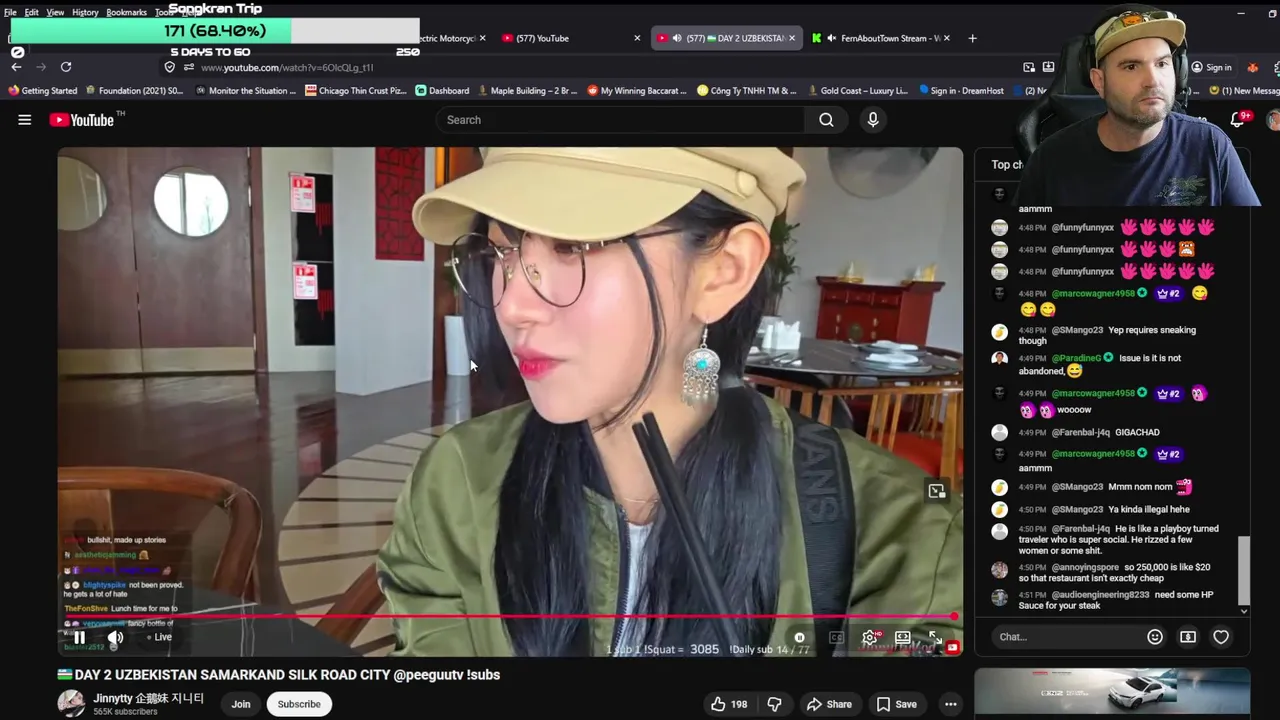Toggle the autoplay switch in player

tap(800, 637)
